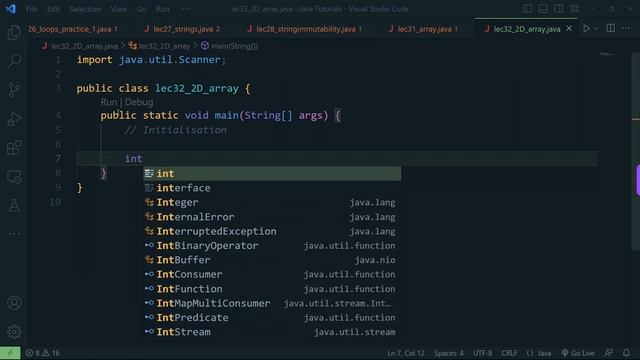Change line endings via CRLF
640x360 pixels.
click(509, 353)
